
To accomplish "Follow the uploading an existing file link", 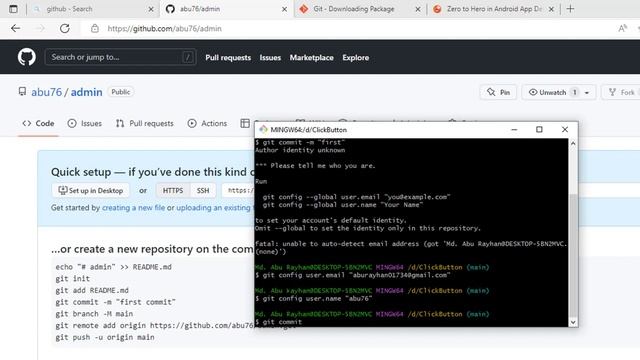I will coord(215,208).
